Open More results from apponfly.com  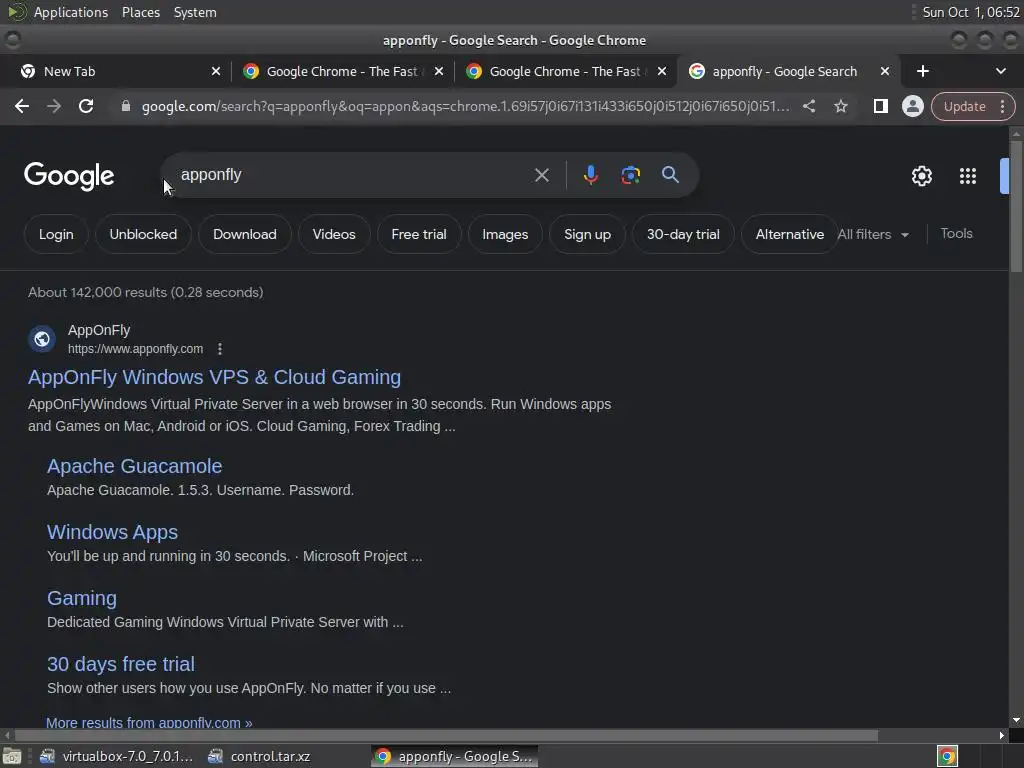pos(149,722)
